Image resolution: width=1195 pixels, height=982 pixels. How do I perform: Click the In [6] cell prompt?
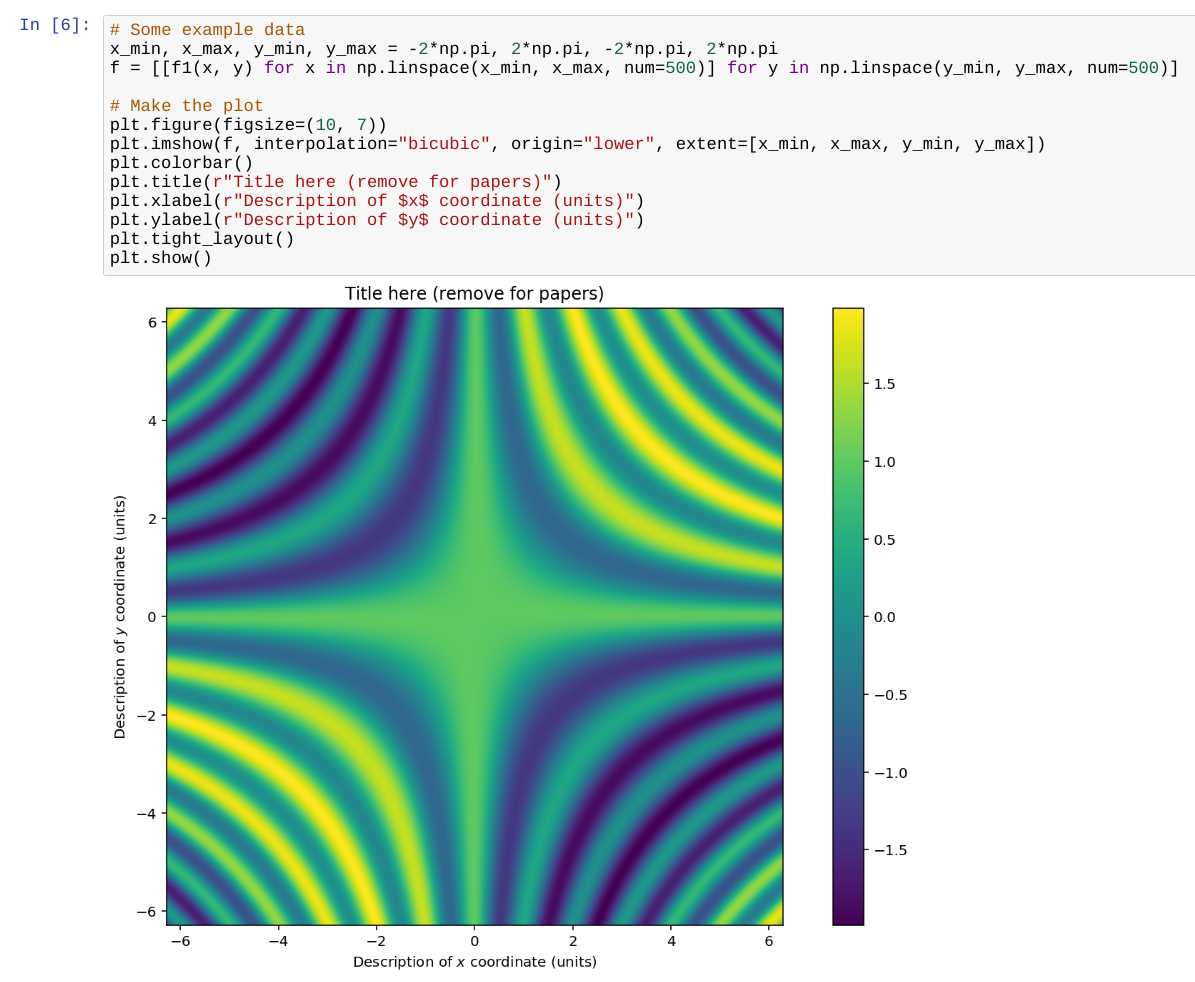54,25
